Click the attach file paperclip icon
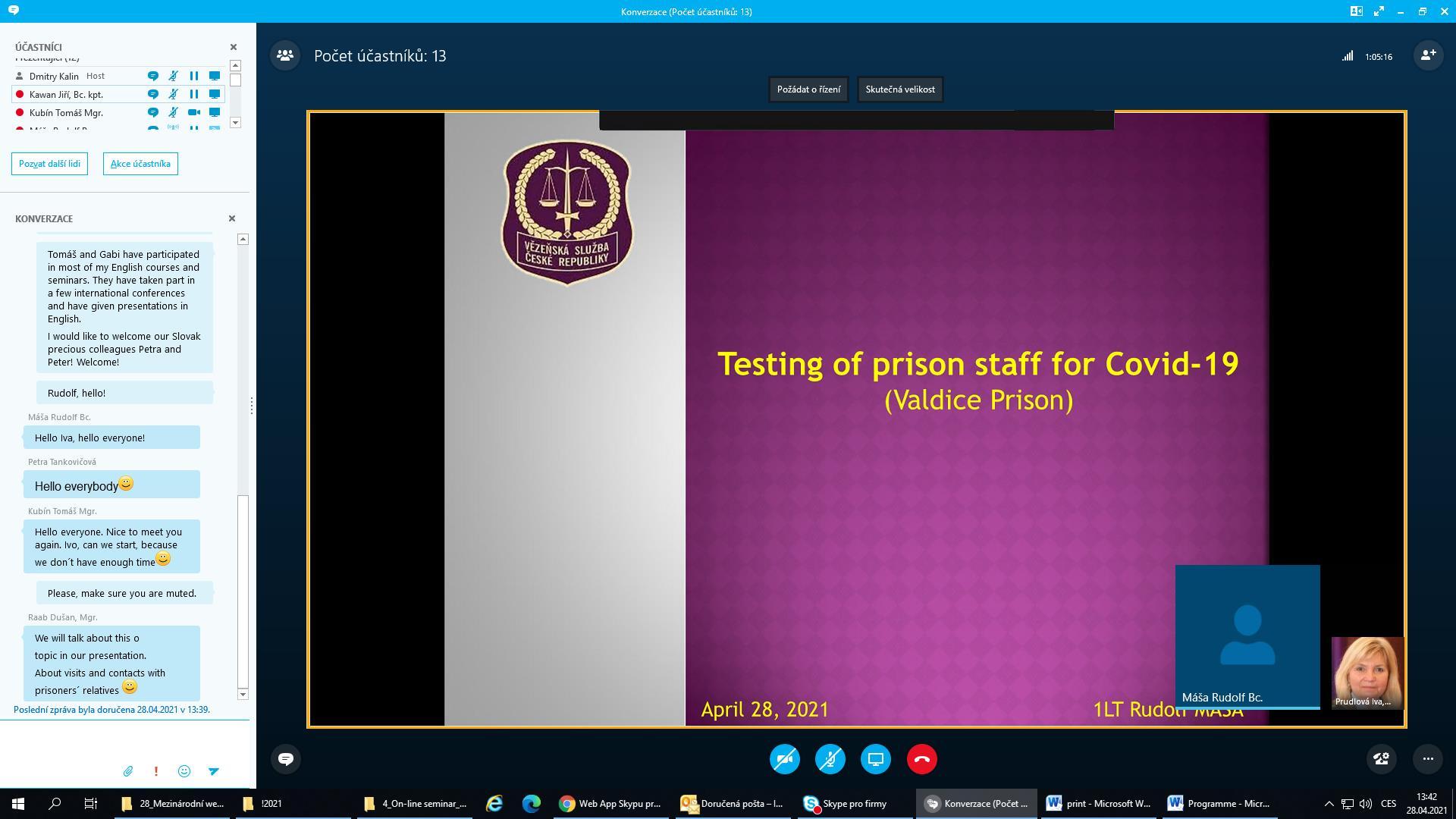1456x819 pixels. [128, 771]
